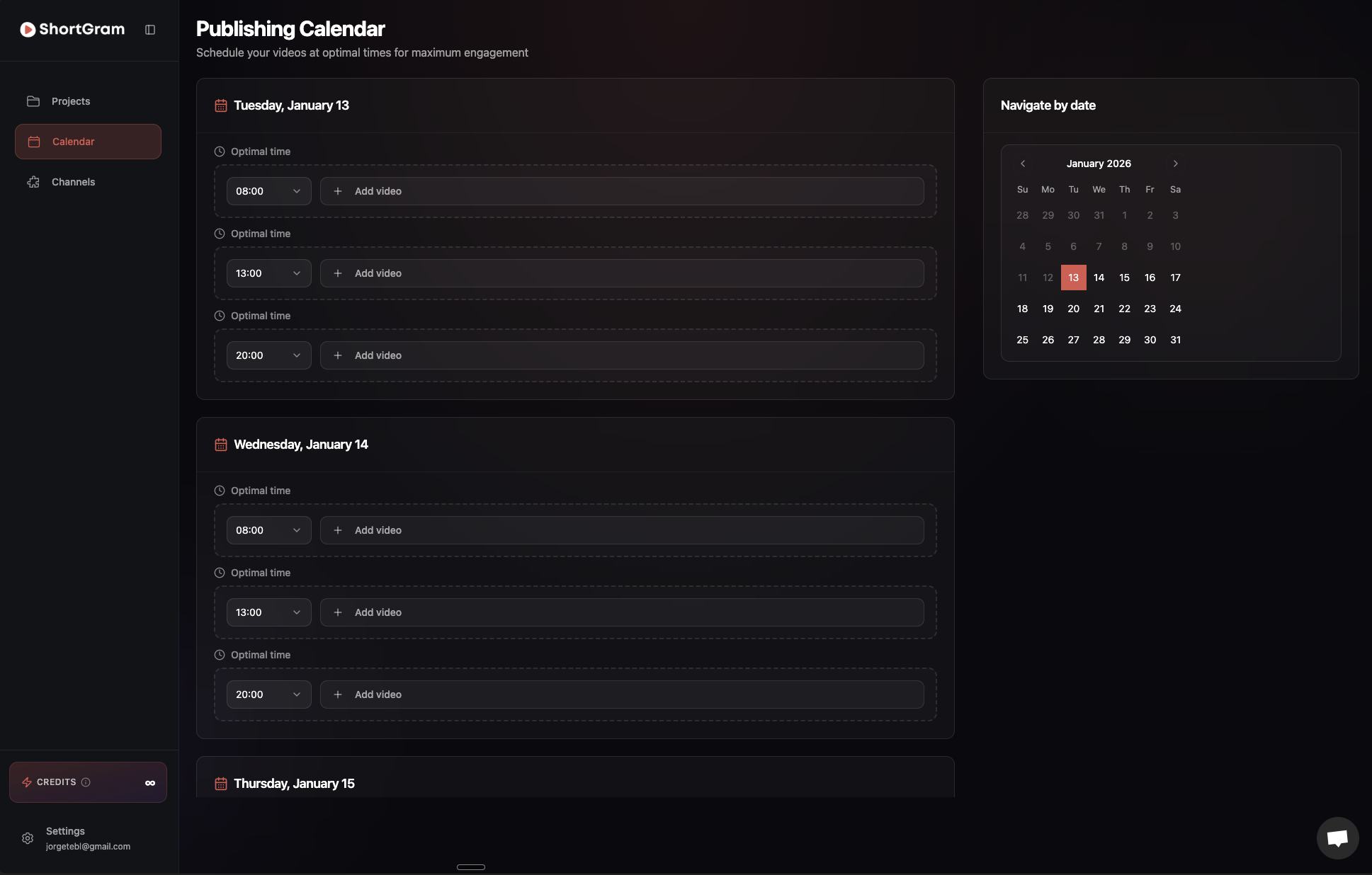Open the chat support bubble icon
Screen dimensions: 1372x875
(1337, 838)
